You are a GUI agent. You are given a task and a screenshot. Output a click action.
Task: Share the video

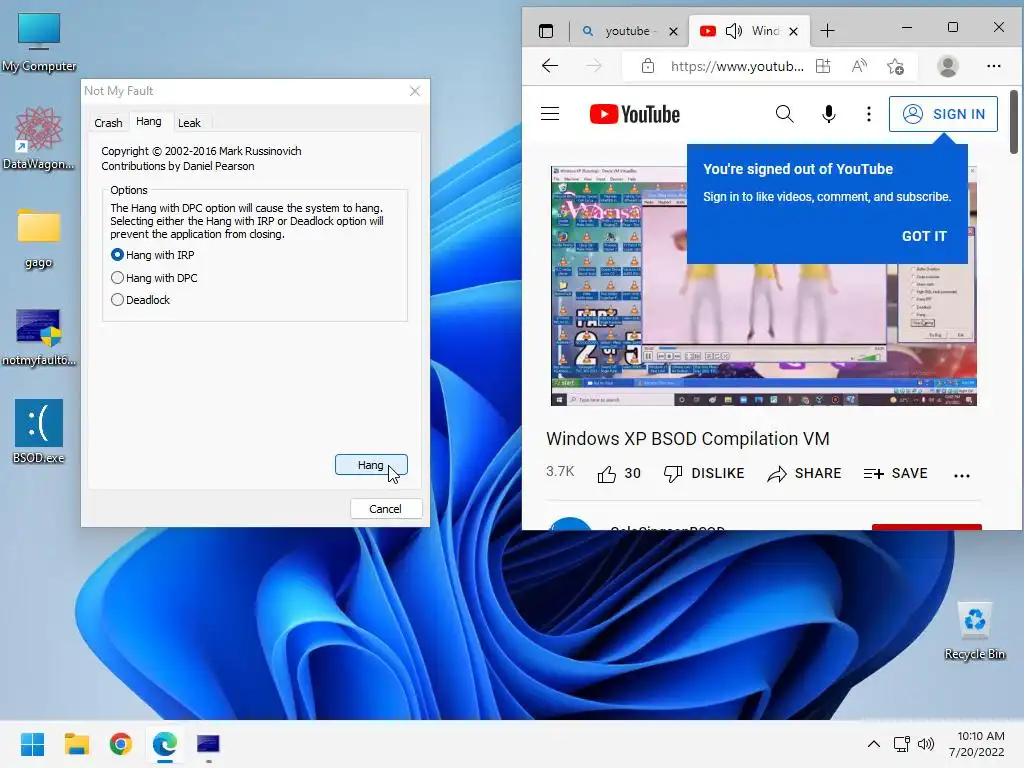804,473
